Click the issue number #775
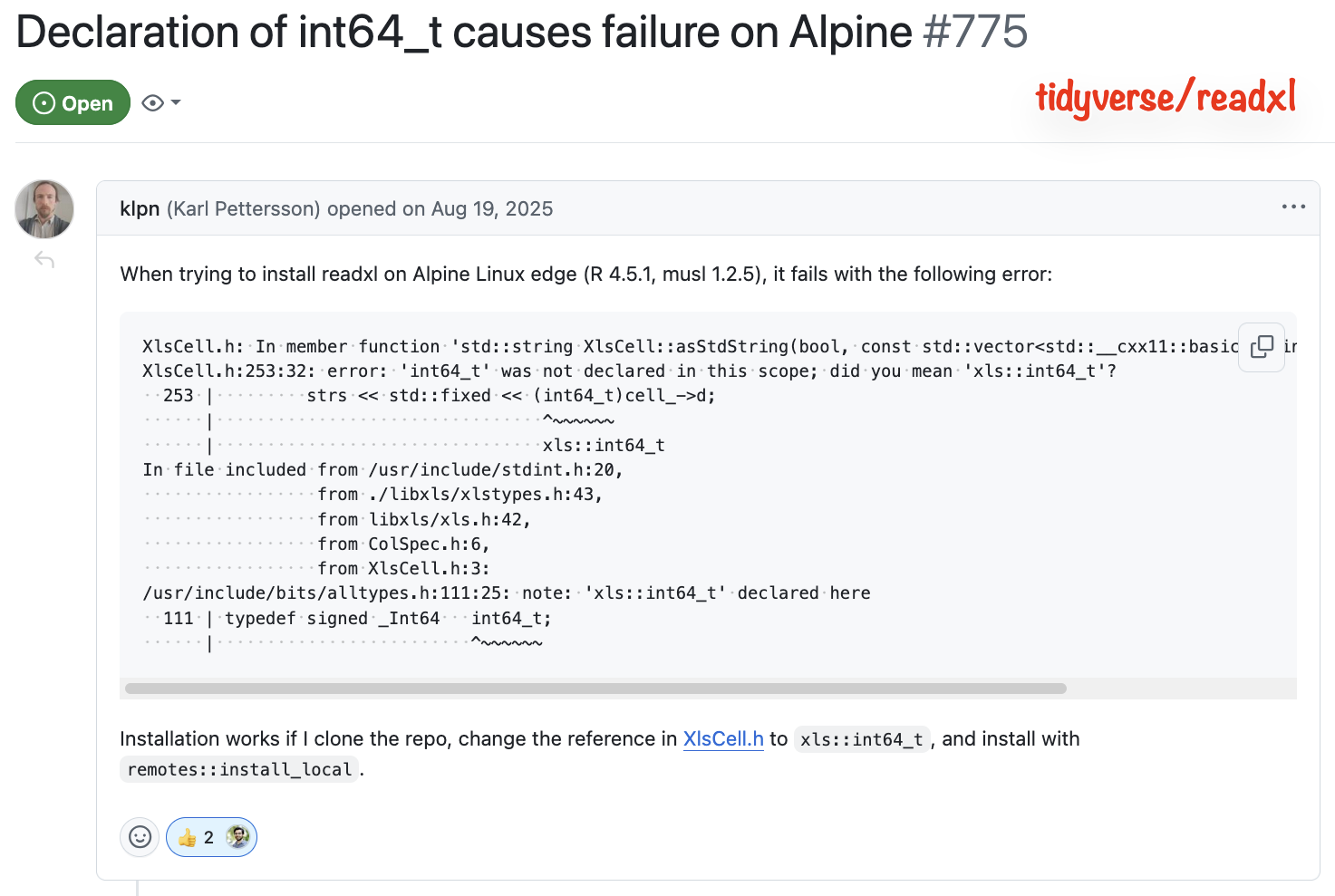 coord(975,33)
